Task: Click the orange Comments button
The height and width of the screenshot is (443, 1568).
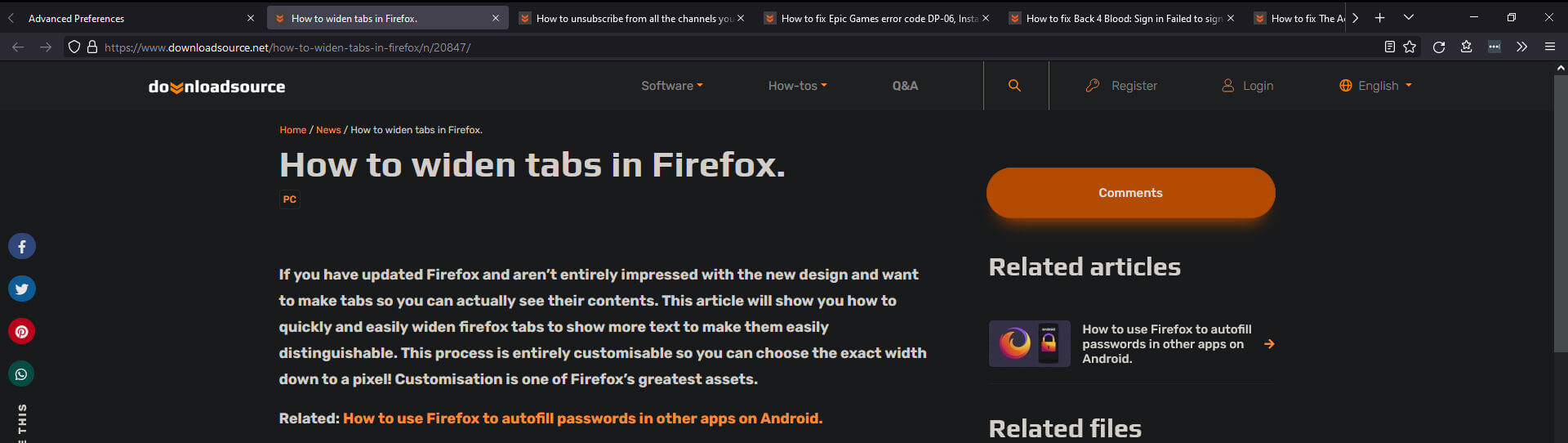Action: click(x=1130, y=193)
